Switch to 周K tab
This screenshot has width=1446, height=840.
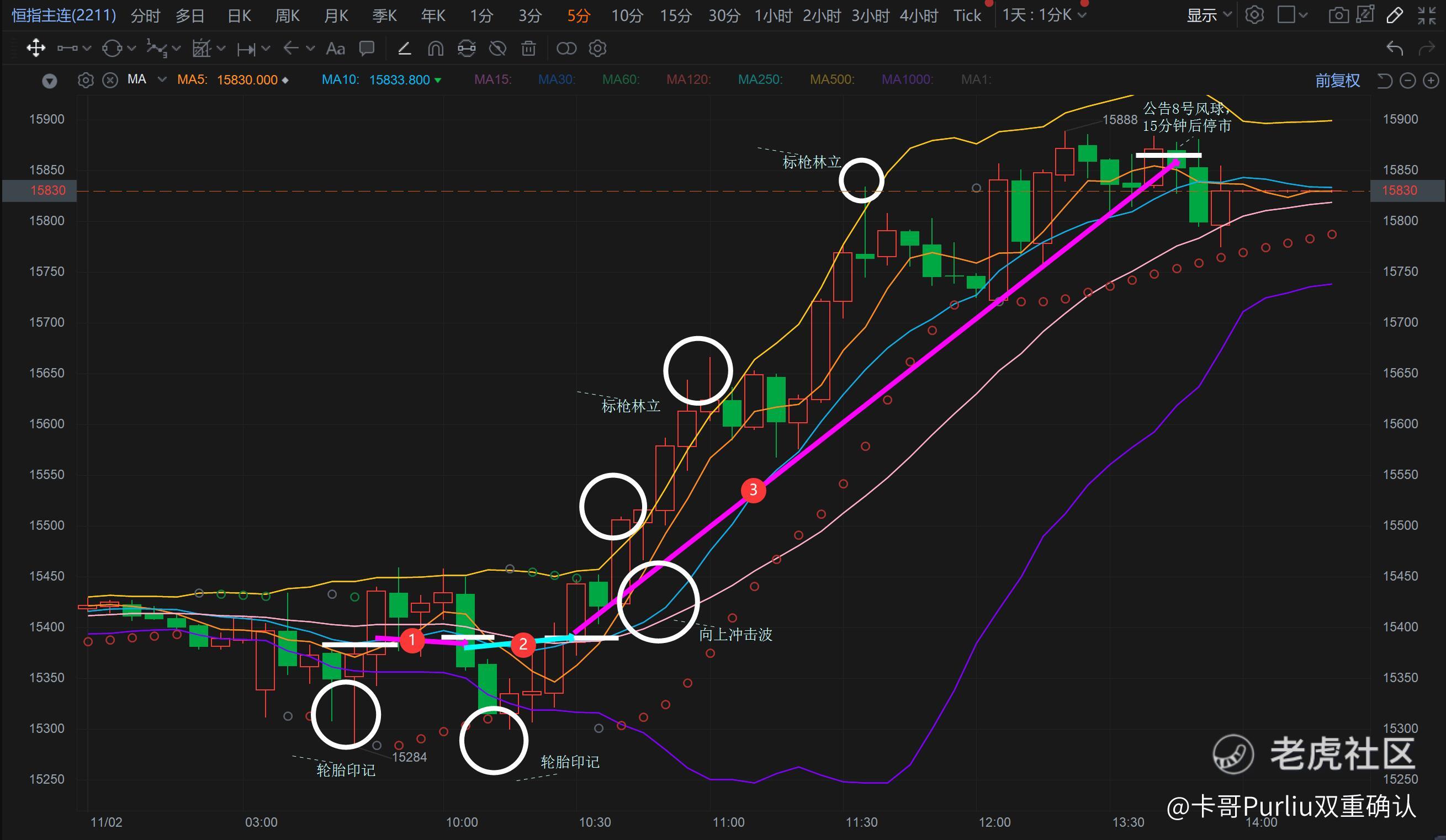click(x=287, y=15)
